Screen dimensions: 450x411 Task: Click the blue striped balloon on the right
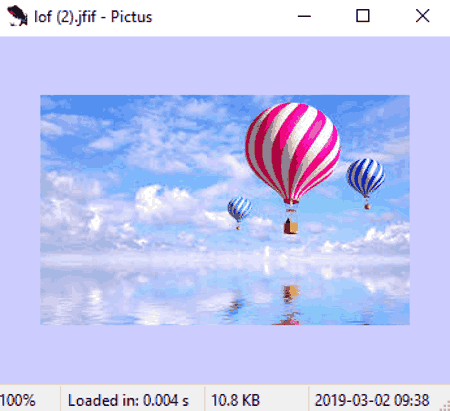click(x=366, y=177)
